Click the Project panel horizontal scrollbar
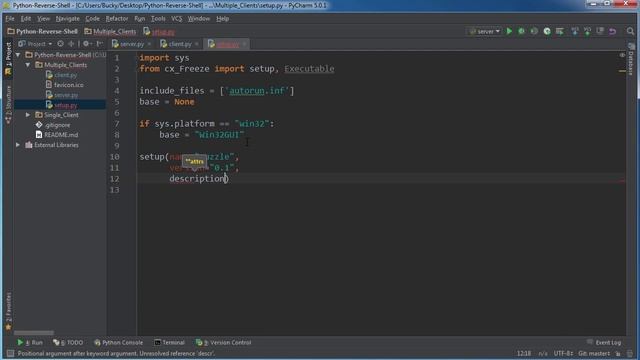 34,333
